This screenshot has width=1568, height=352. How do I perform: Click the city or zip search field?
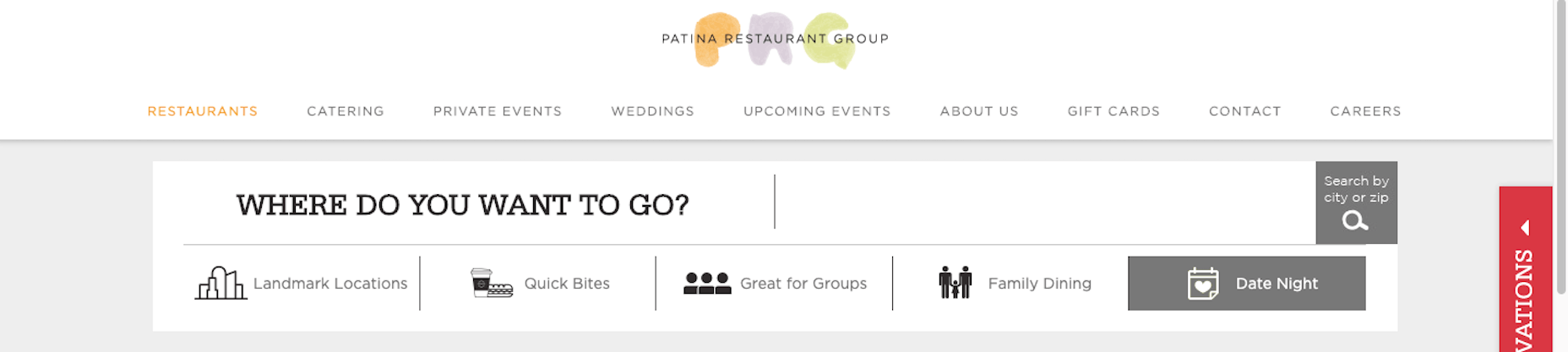point(1043,203)
